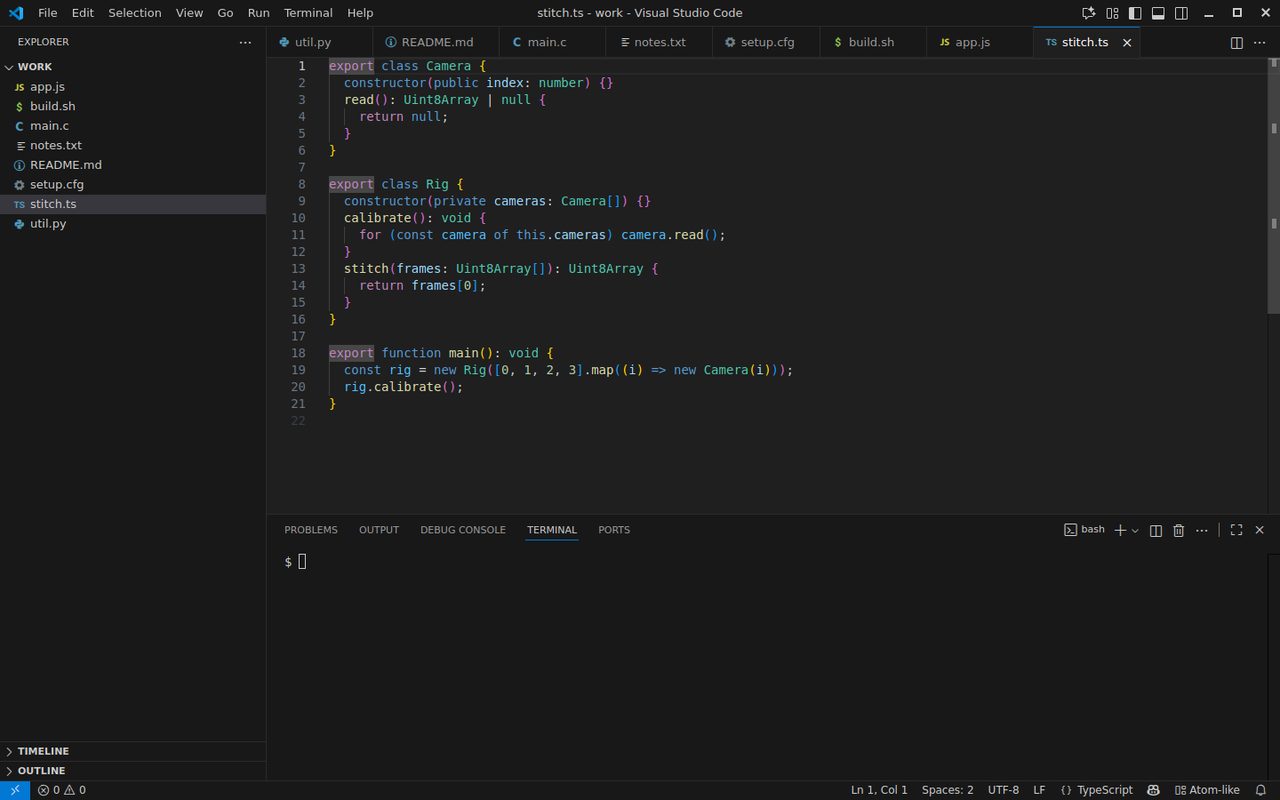This screenshot has height=800, width=1280.
Task: Open Copilot chat icon in title bar
Action: pos(1089,13)
